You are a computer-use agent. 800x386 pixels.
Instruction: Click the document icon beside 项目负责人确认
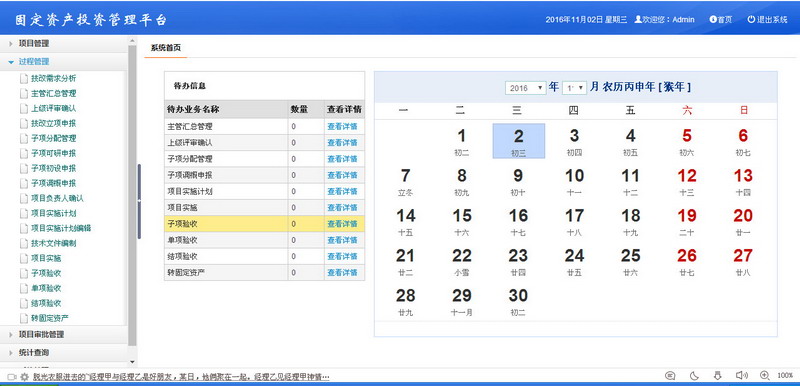click(23, 198)
